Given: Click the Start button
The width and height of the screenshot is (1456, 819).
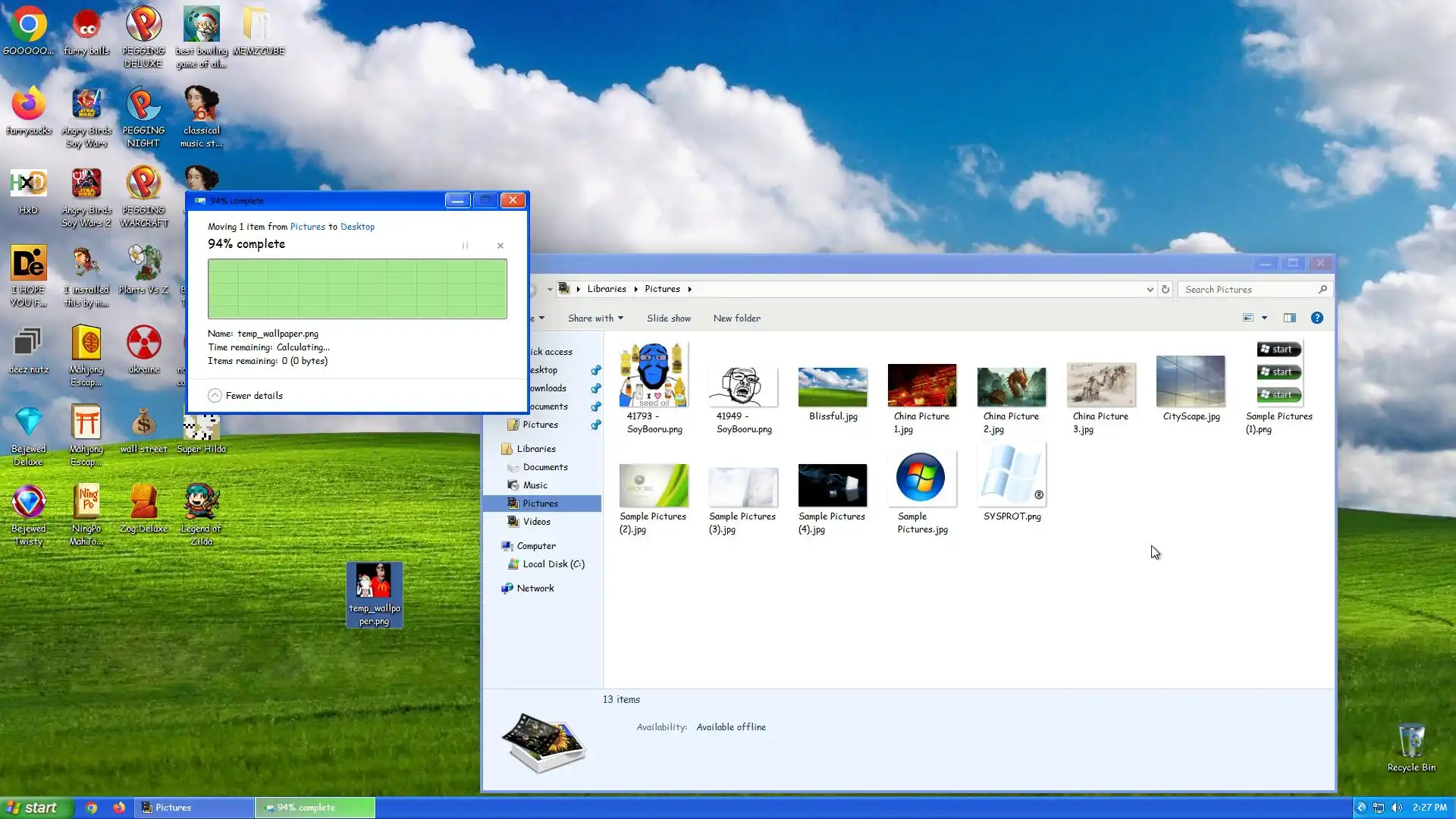Looking at the screenshot, I should (x=34, y=808).
